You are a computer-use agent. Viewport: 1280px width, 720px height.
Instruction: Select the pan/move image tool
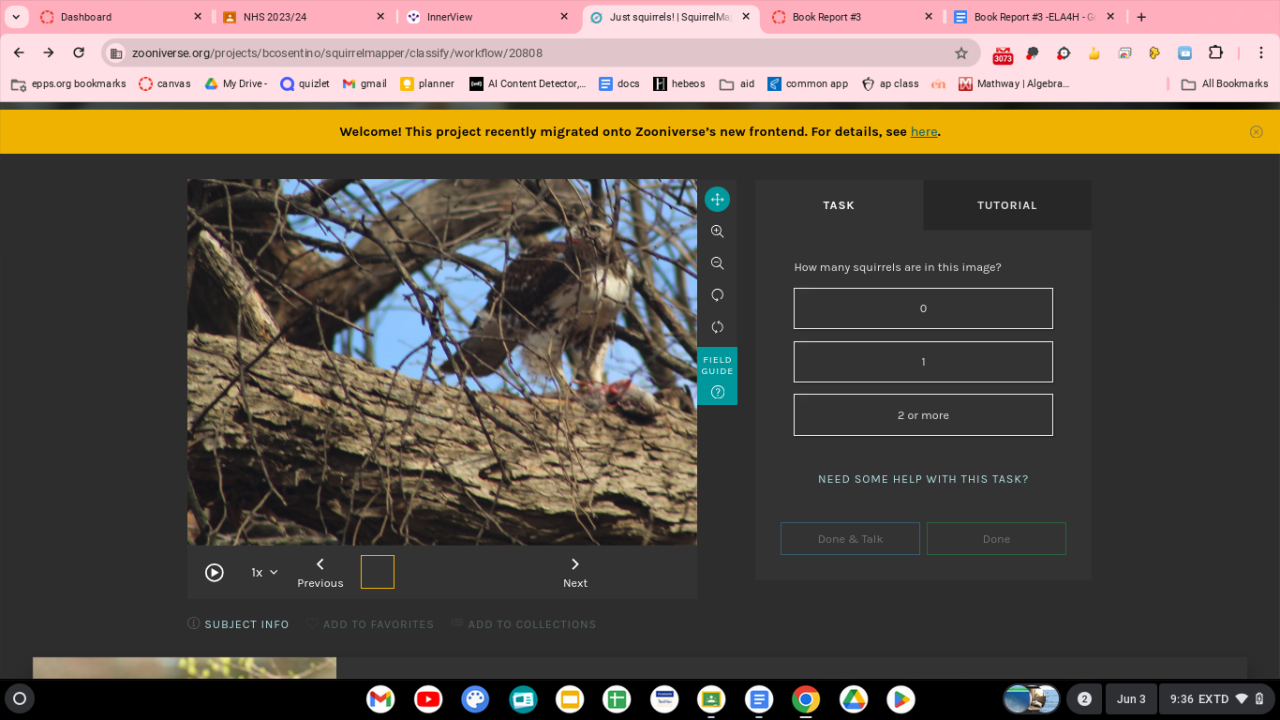tap(717, 199)
